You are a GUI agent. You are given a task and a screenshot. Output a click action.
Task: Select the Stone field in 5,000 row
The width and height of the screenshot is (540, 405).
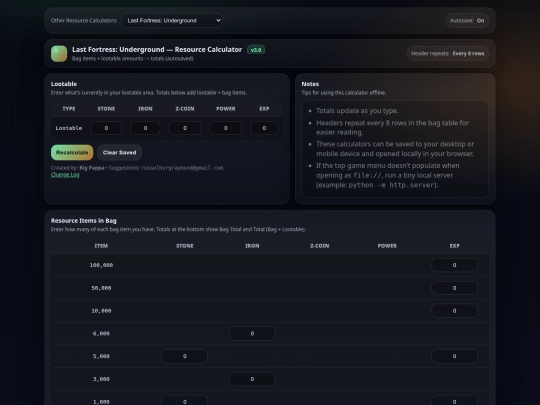[x=185, y=356]
